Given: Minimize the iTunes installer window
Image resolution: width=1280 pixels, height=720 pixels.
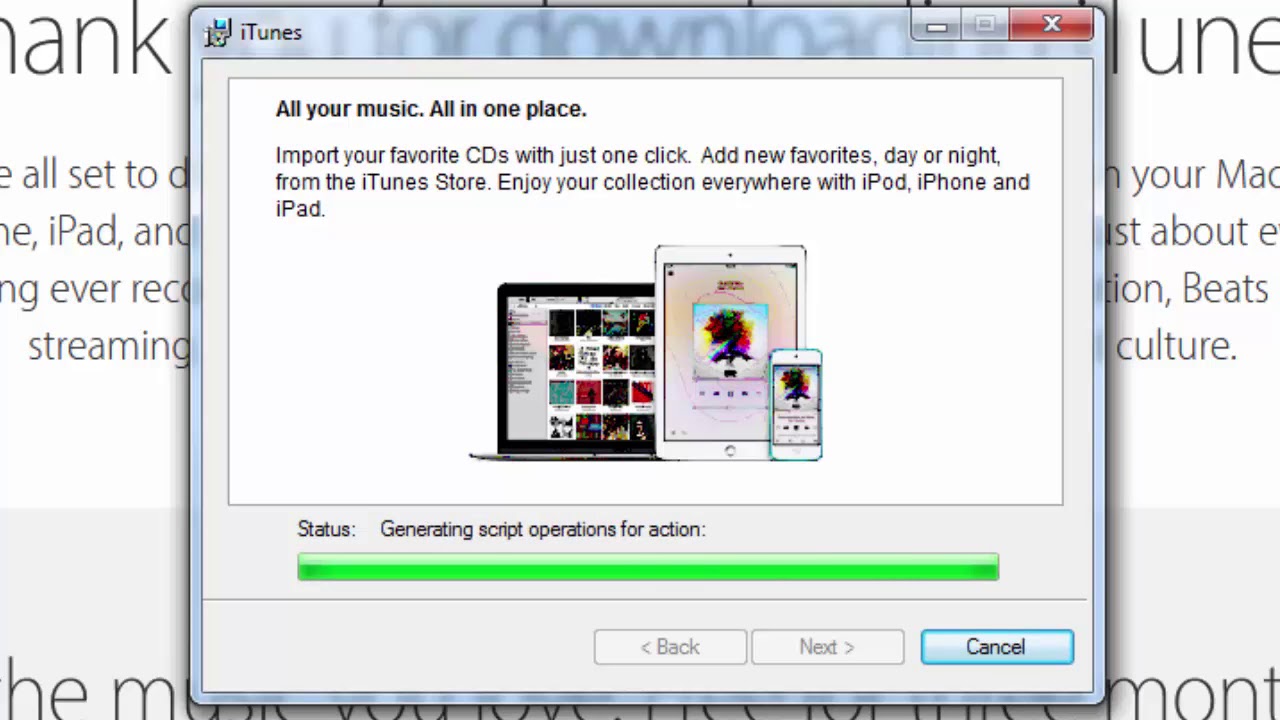Looking at the screenshot, I should 937,26.
